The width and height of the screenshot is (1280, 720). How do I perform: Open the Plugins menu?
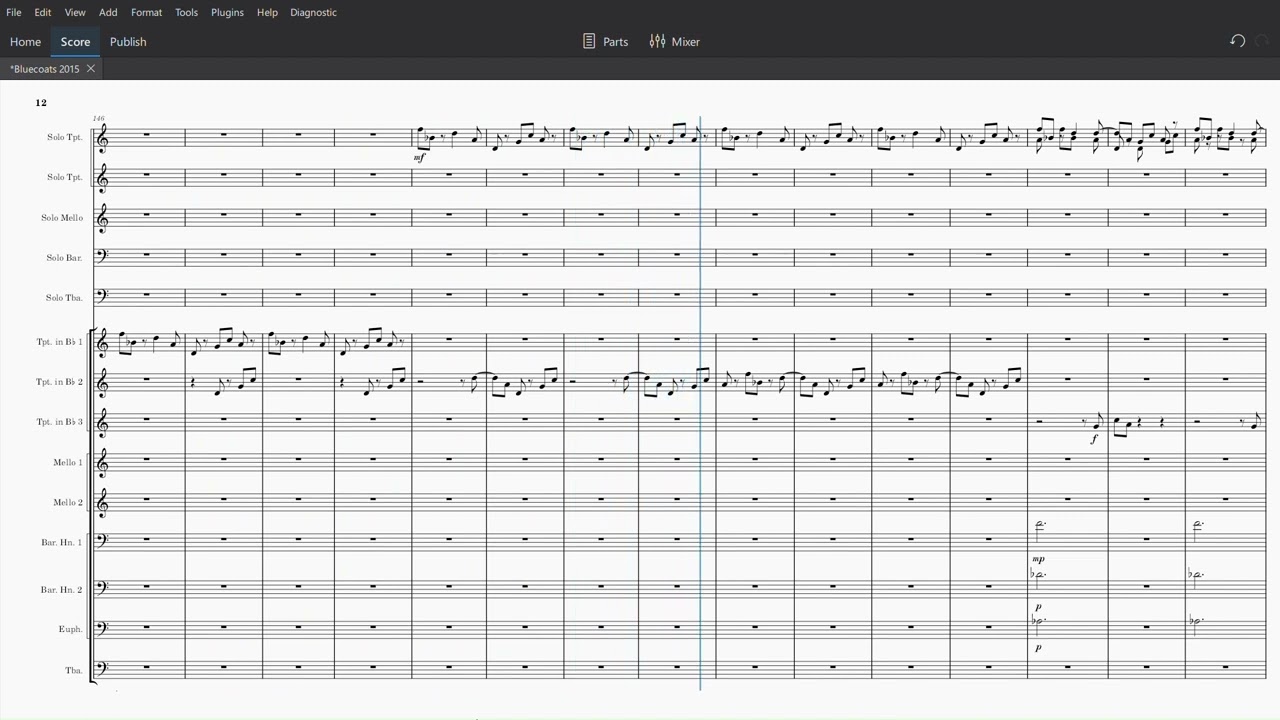(x=227, y=12)
